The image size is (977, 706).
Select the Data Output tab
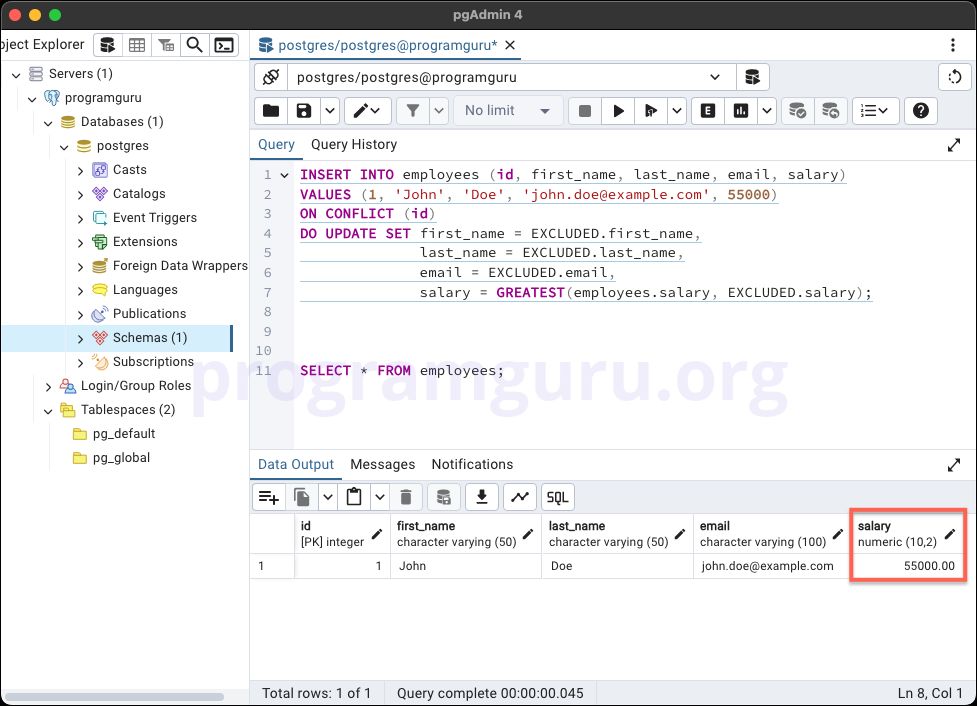click(x=296, y=464)
